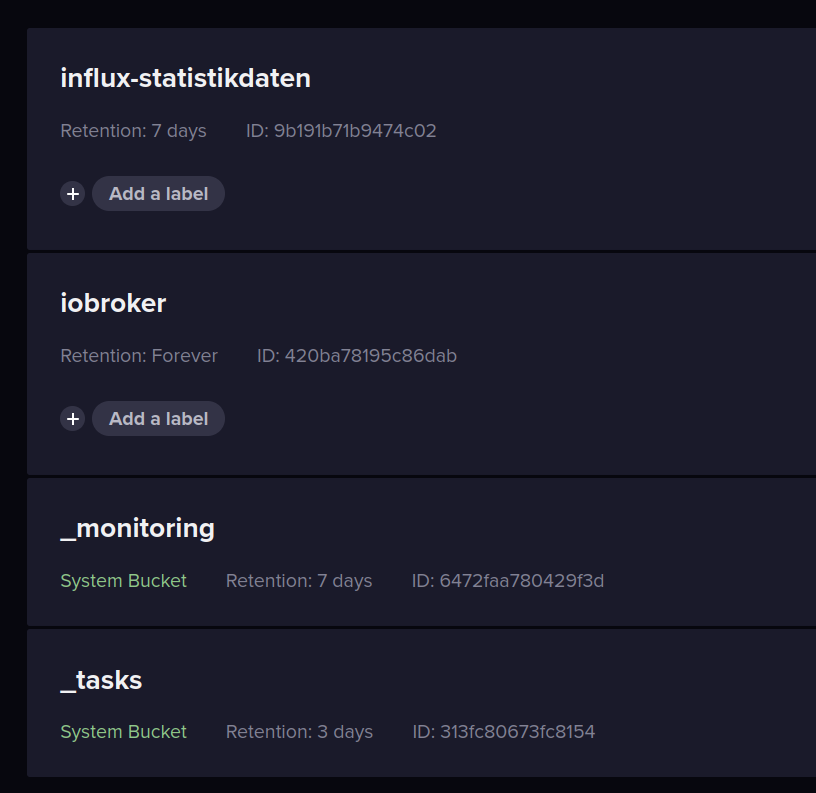This screenshot has height=793, width=816.
Task: Click the plus icon in iobroker bucket
Action: 72,419
